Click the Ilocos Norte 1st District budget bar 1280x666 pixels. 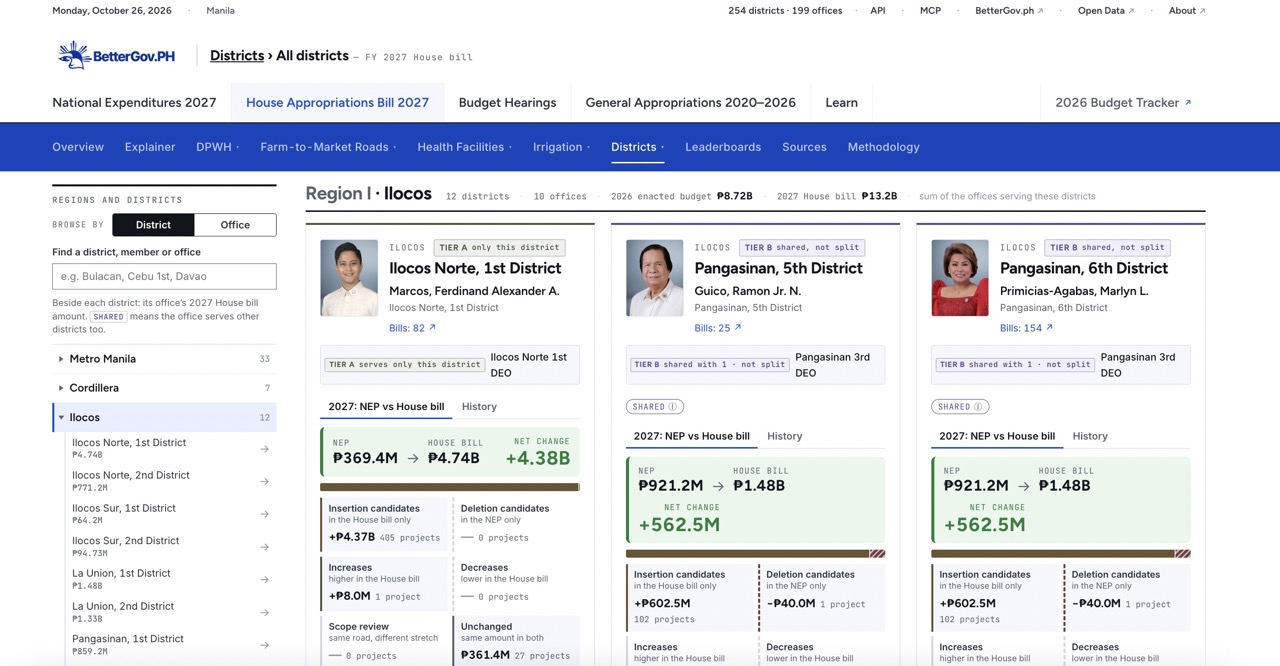(x=449, y=487)
